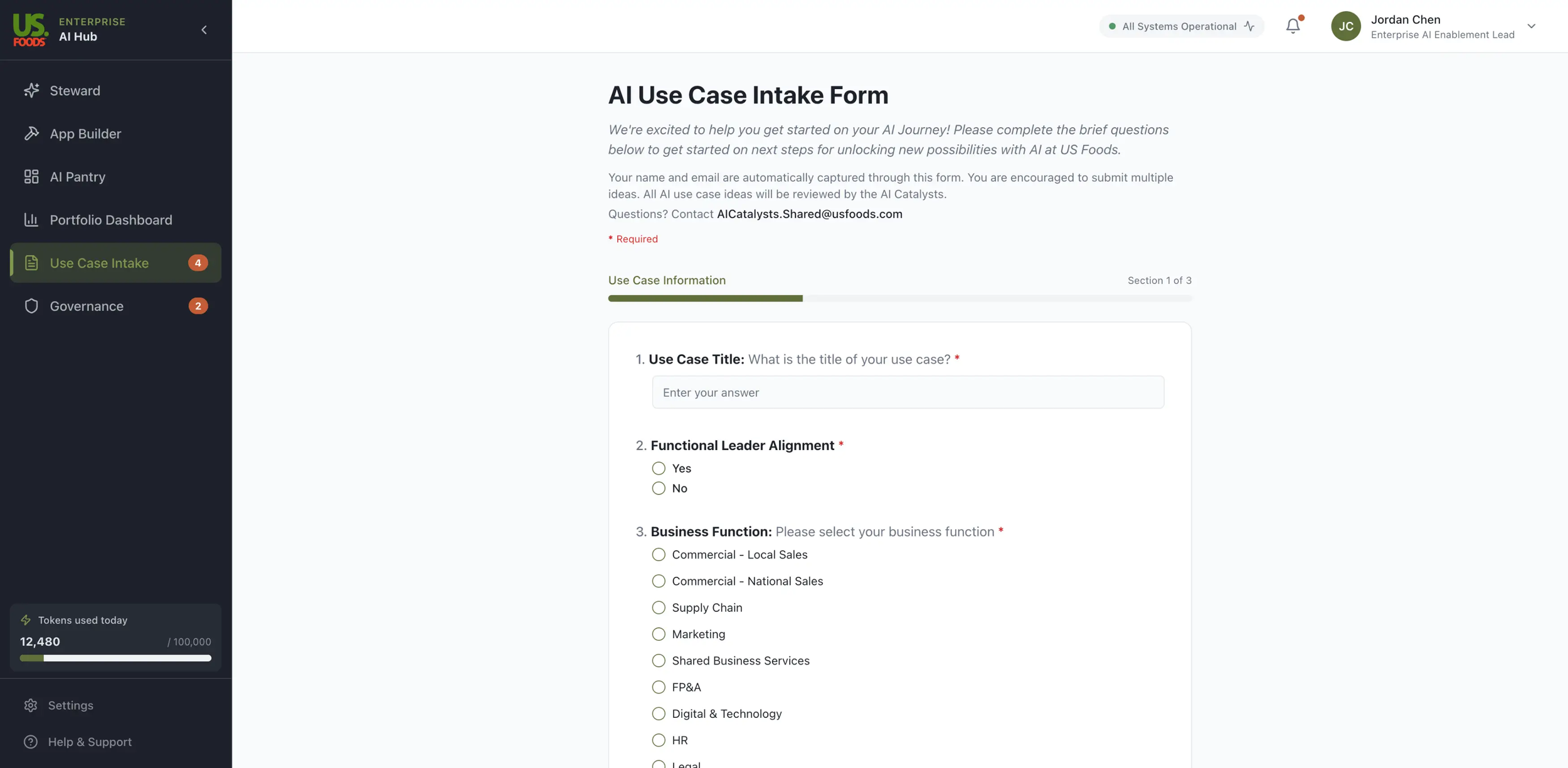Select Yes for Functional Leader Alignment
The width and height of the screenshot is (1568, 768).
[659, 468]
